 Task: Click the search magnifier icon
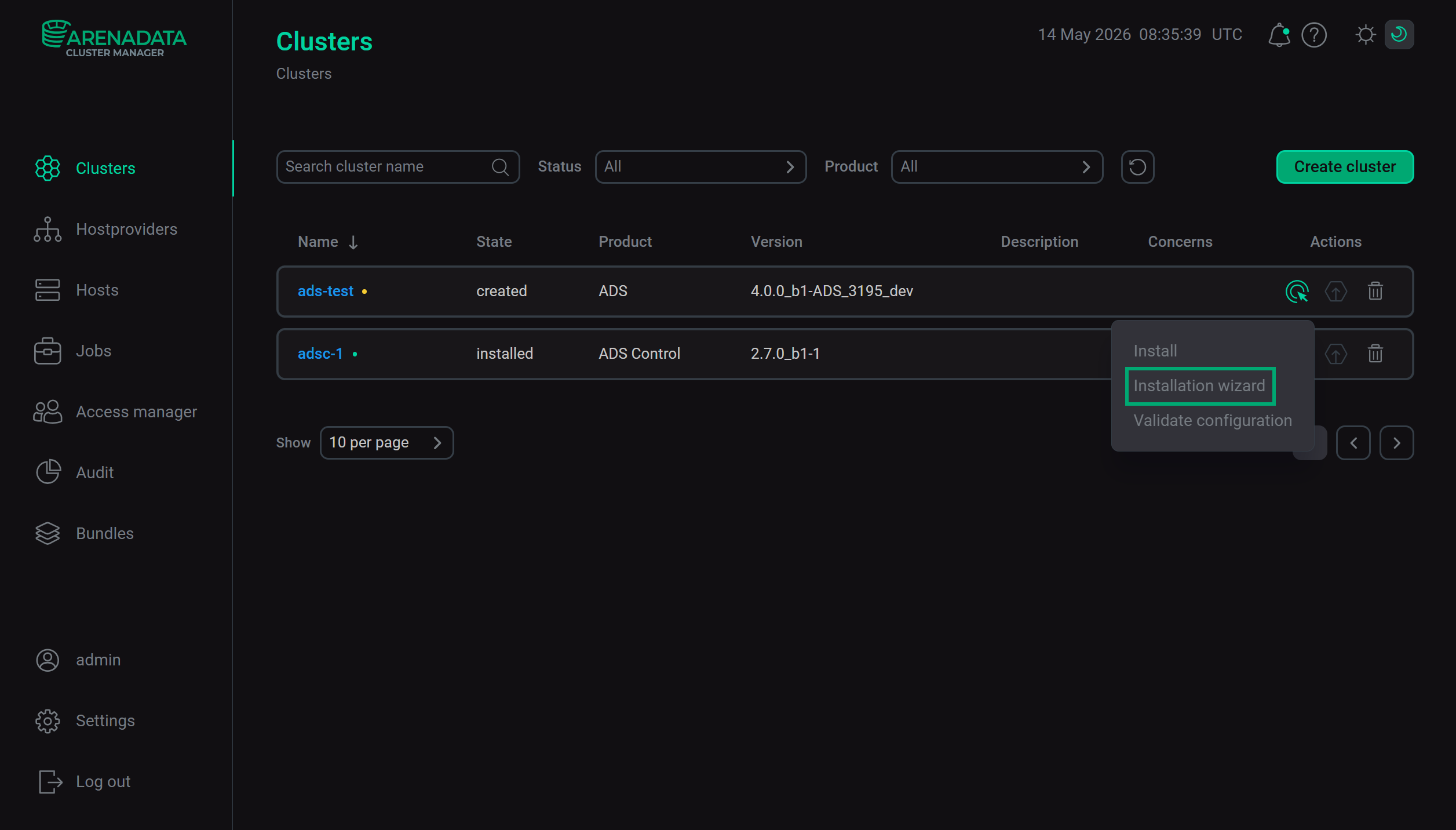[x=500, y=167]
